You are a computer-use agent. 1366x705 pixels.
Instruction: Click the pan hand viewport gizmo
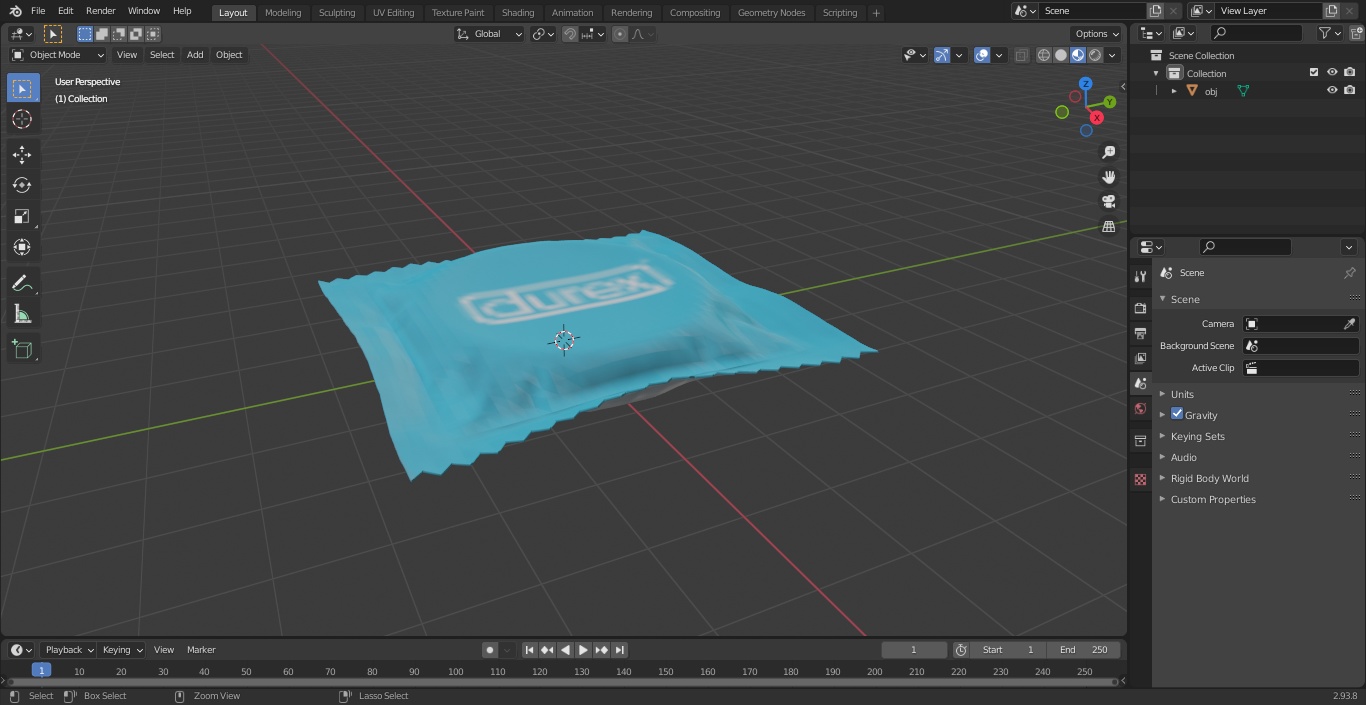click(x=1108, y=177)
